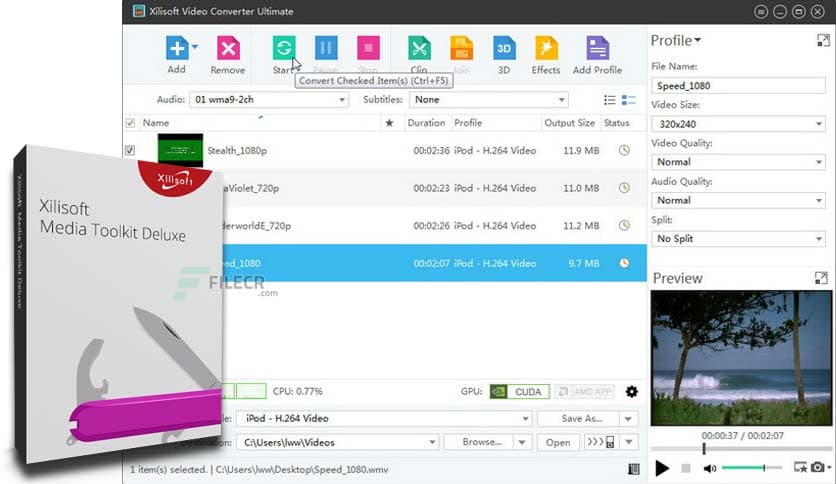Open the Audio track dropdown
836x484 pixels.
point(269,100)
